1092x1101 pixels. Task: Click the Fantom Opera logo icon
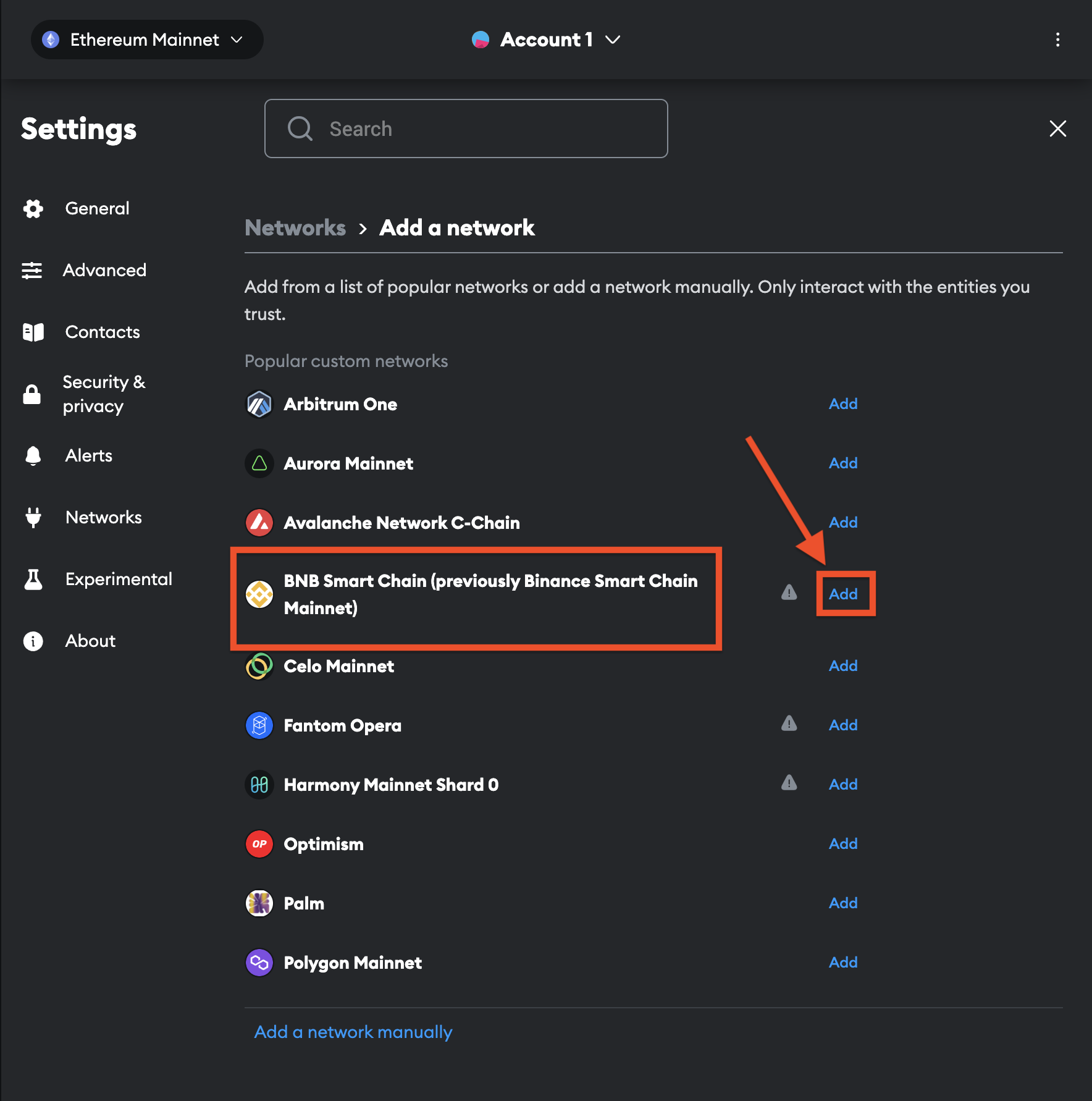click(x=259, y=725)
